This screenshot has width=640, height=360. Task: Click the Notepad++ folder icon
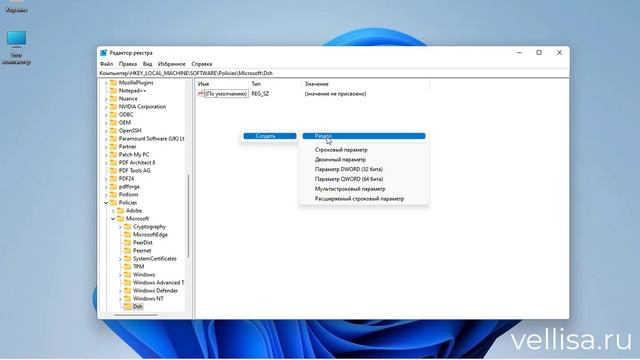[x=113, y=91]
